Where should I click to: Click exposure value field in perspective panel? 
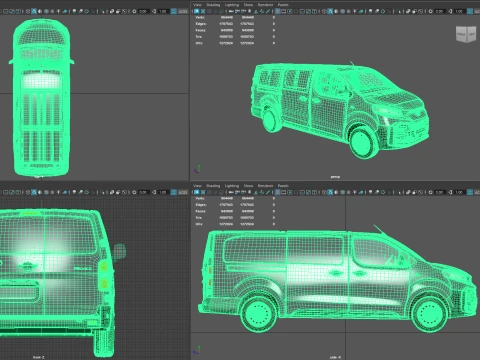coord(440,11)
